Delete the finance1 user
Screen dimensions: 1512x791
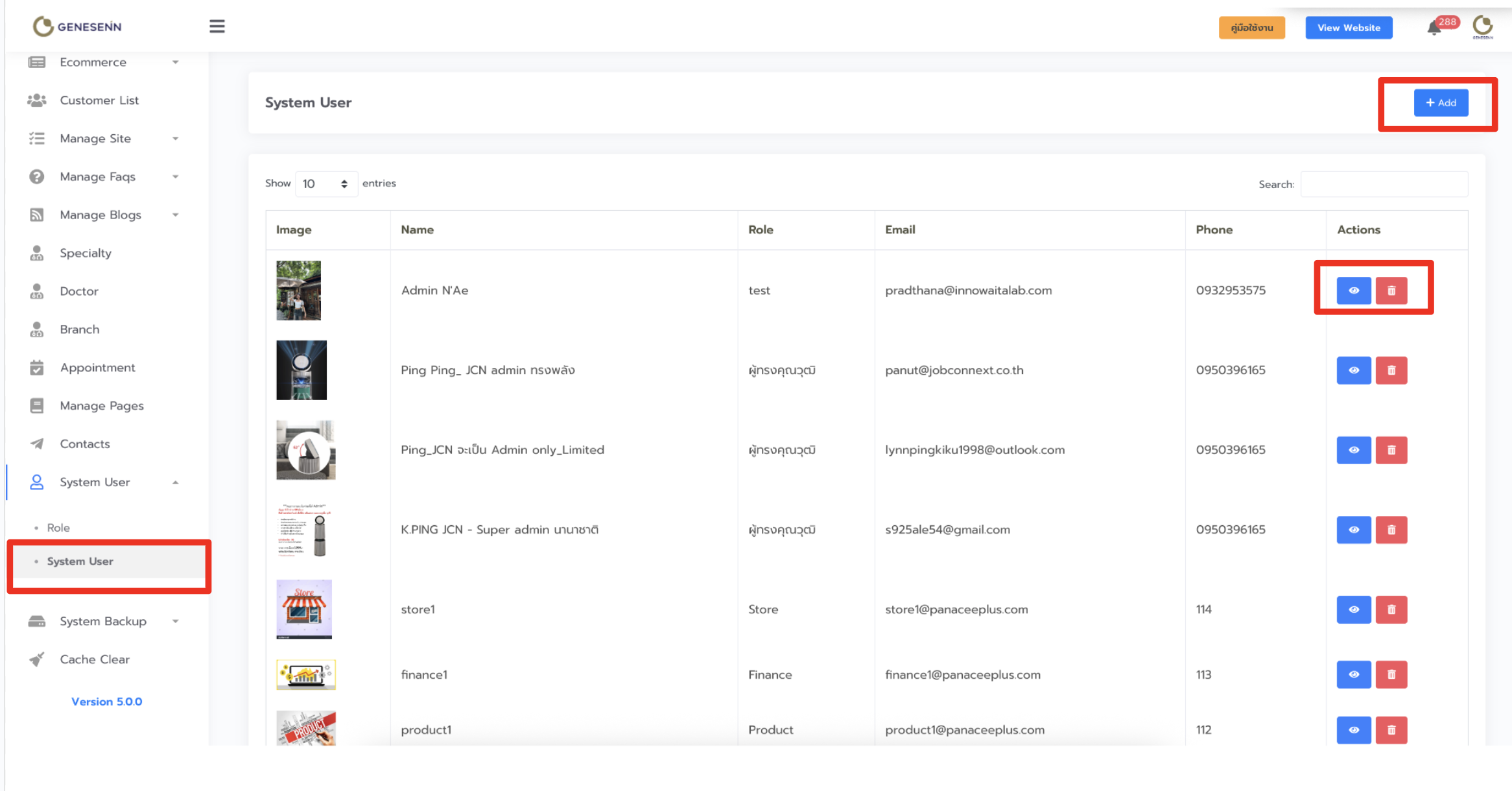pyautogui.click(x=1391, y=674)
